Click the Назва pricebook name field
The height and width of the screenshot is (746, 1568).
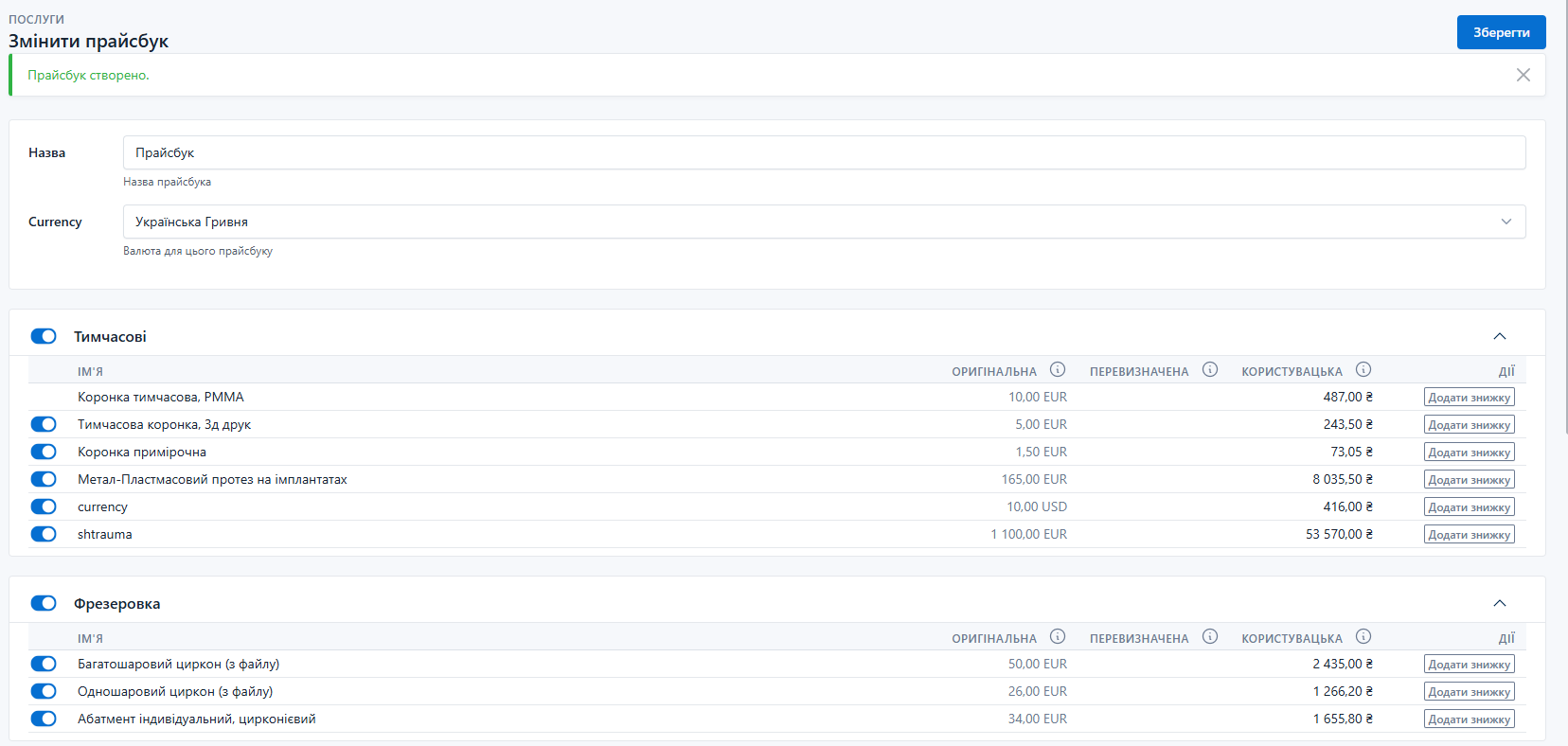pos(824,152)
